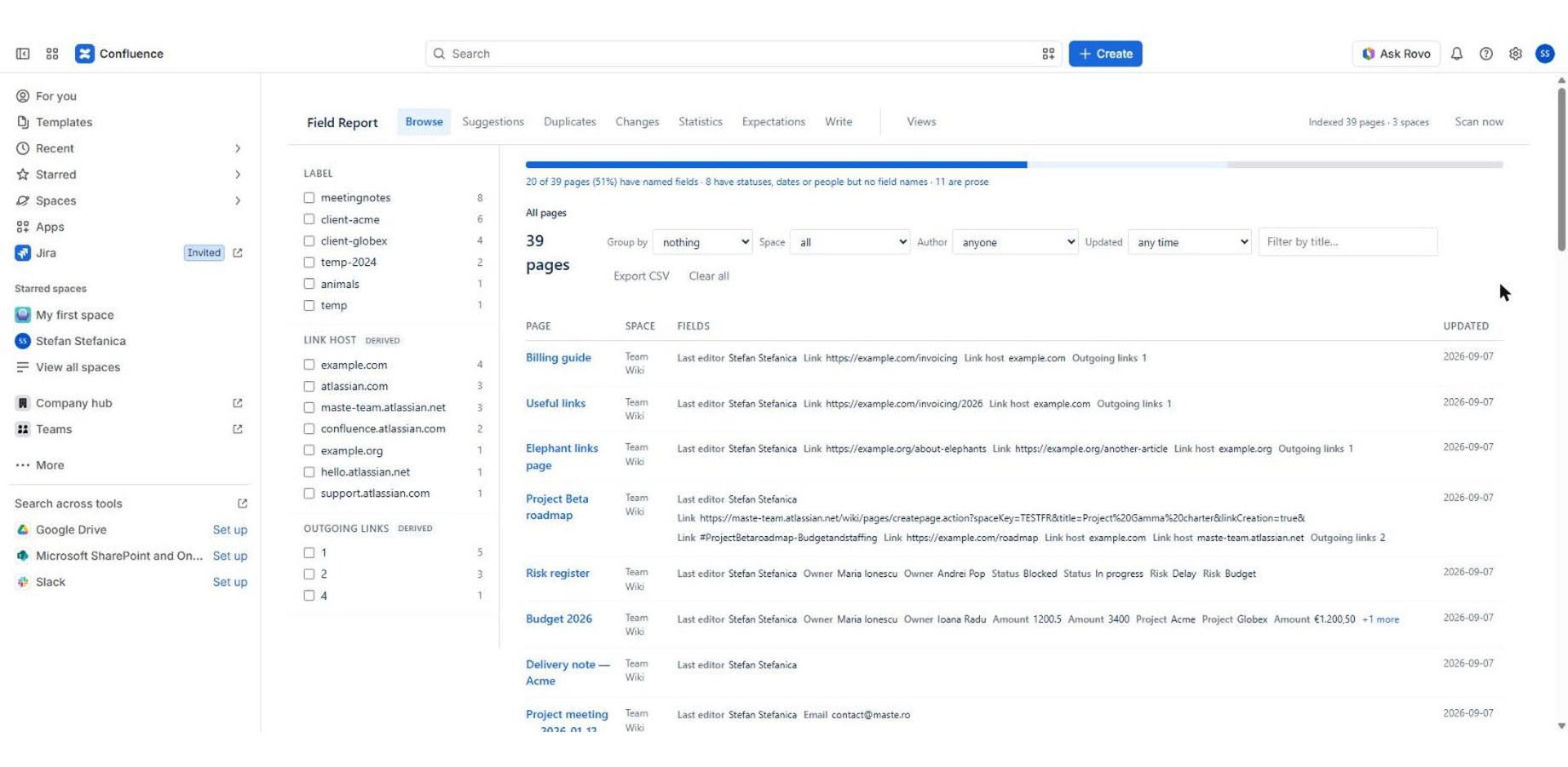Open Jira external link icon
This screenshot has width=1568, height=767.
(x=238, y=253)
